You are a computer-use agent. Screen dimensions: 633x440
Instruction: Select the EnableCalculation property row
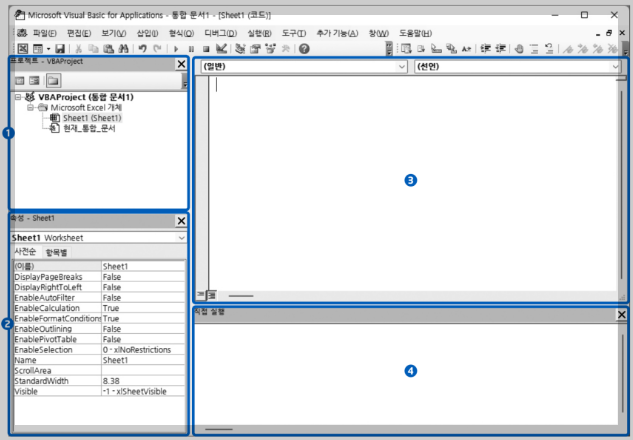[x=99, y=308]
